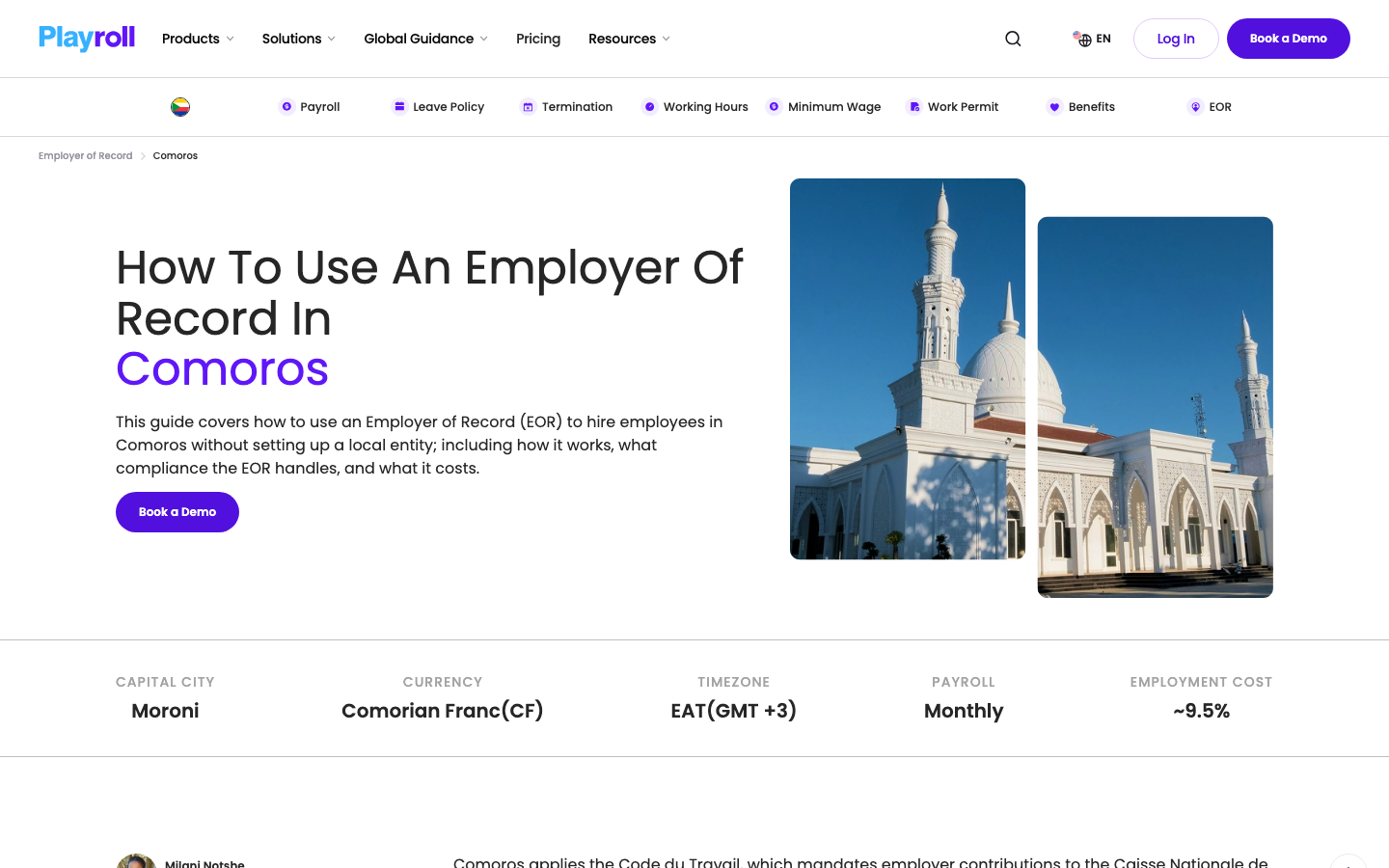Click the payroll value Monthly
This screenshot has height=868, width=1389.
(964, 711)
